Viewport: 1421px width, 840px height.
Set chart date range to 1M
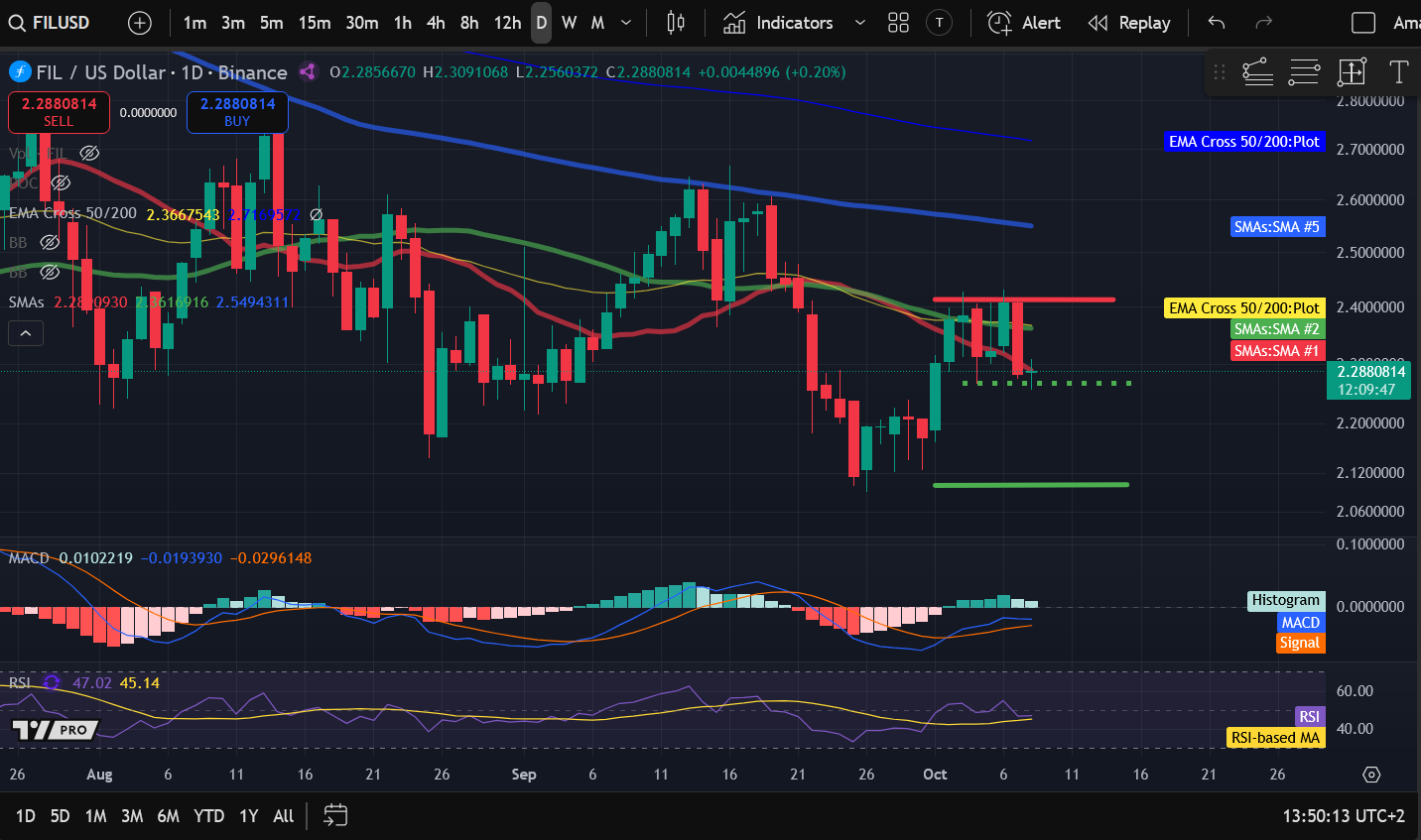point(95,816)
